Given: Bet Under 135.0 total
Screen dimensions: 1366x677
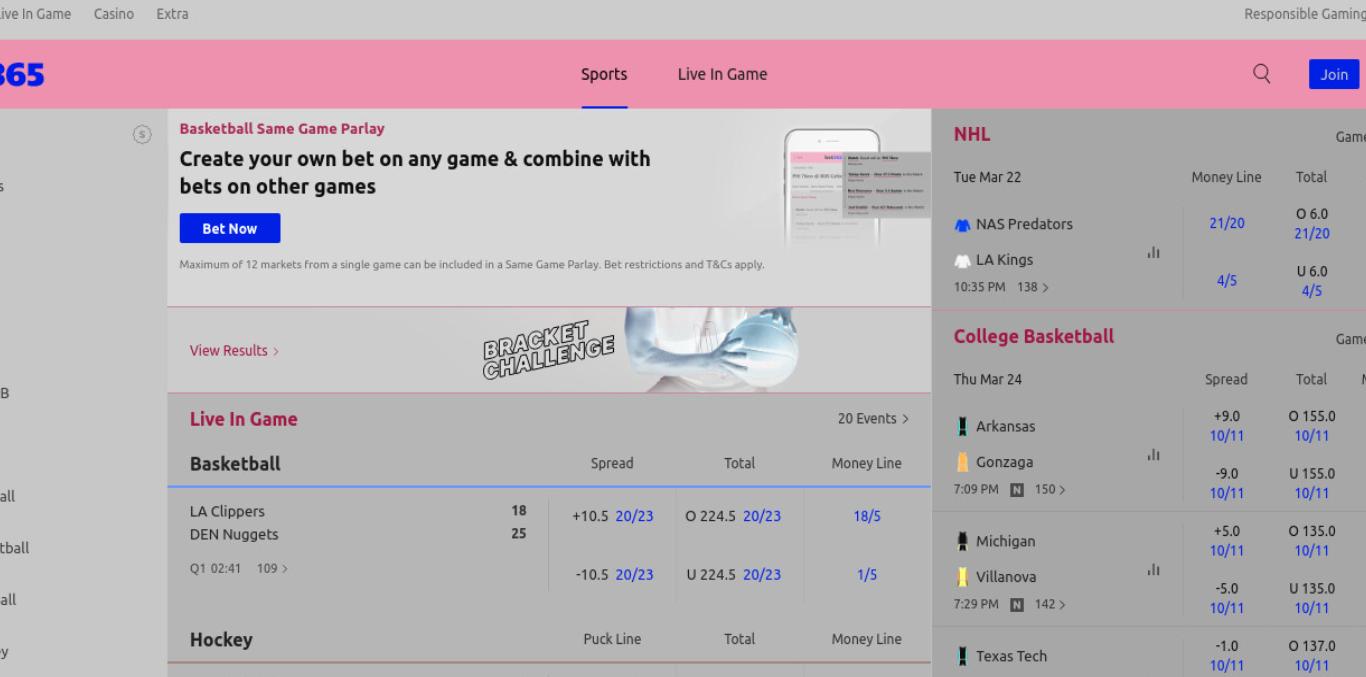Looking at the screenshot, I should (x=1312, y=598).
